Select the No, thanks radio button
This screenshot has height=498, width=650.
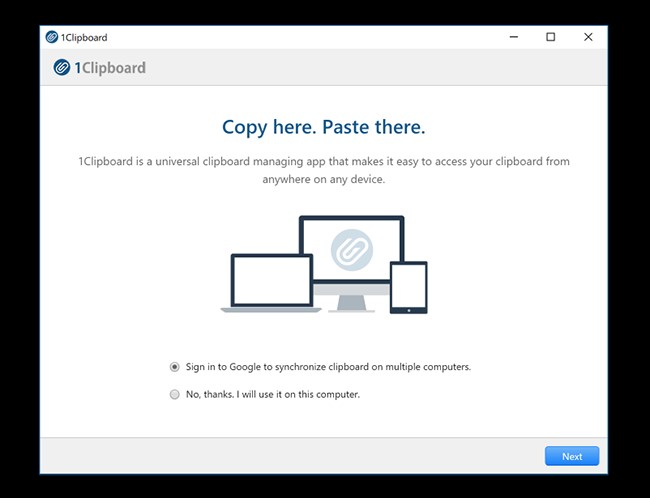tap(175, 394)
